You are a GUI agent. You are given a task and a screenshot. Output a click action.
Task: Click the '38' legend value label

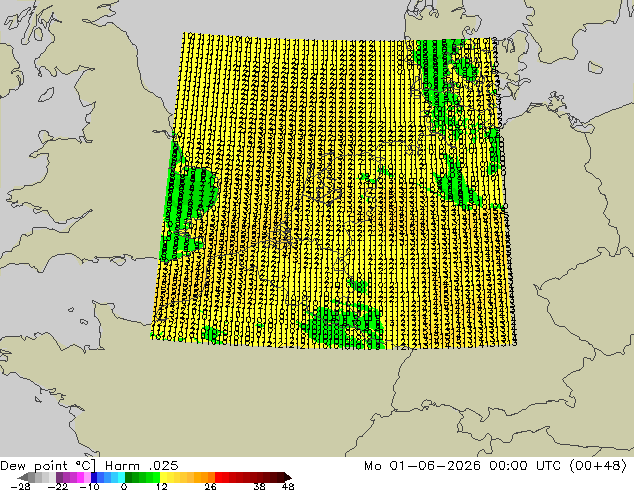tap(260, 486)
